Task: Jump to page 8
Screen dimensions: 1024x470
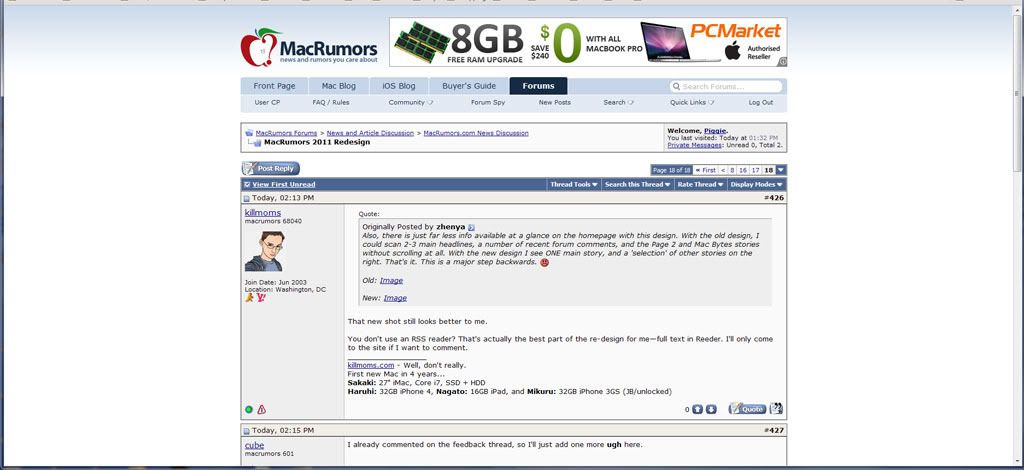Action: tap(732, 170)
